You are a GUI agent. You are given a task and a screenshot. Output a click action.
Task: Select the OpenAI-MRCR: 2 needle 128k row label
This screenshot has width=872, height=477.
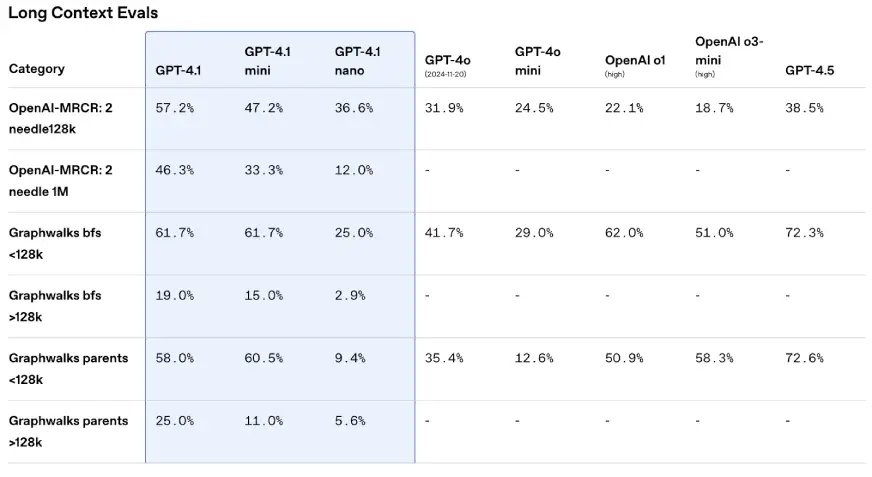(x=60, y=118)
